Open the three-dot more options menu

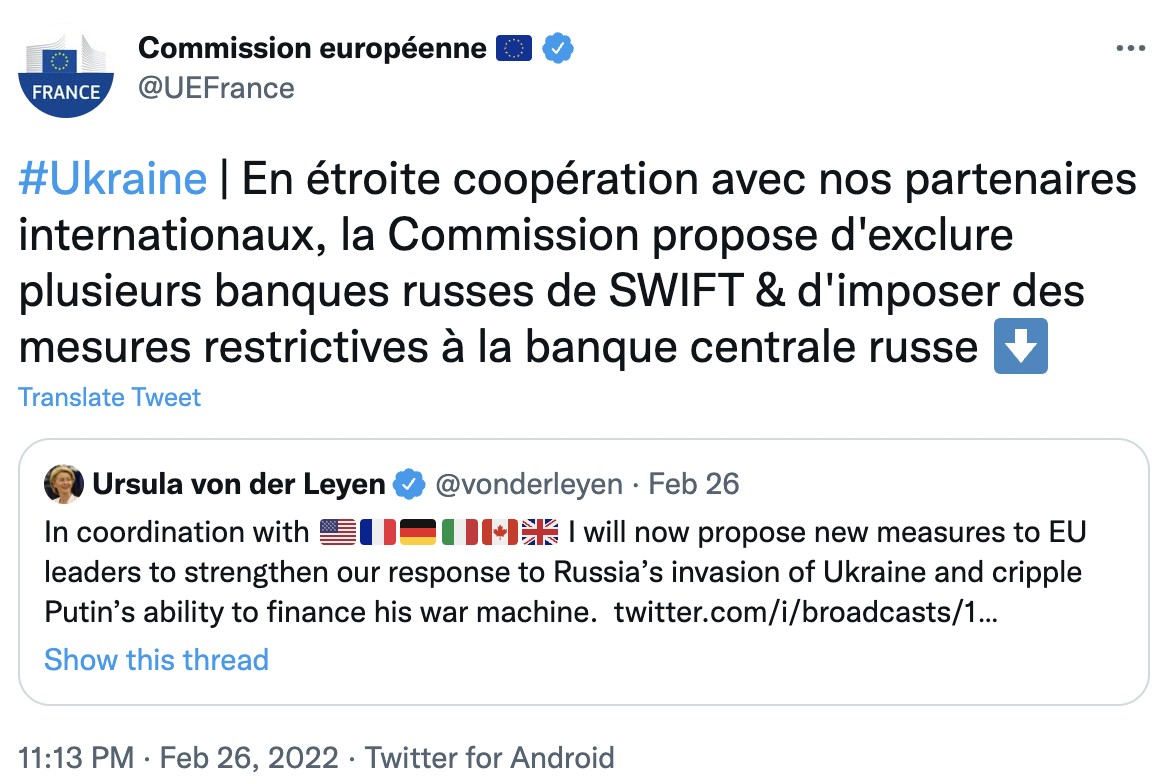point(1129,48)
